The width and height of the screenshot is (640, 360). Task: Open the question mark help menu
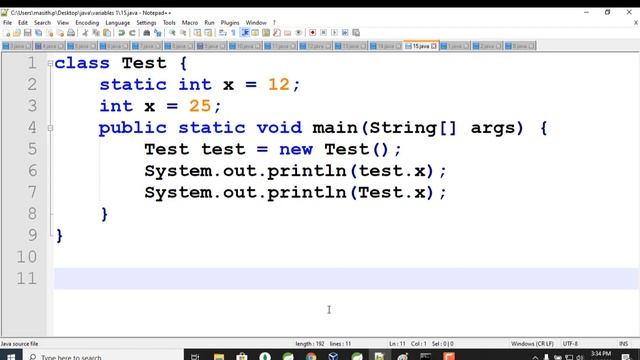[274, 23]
